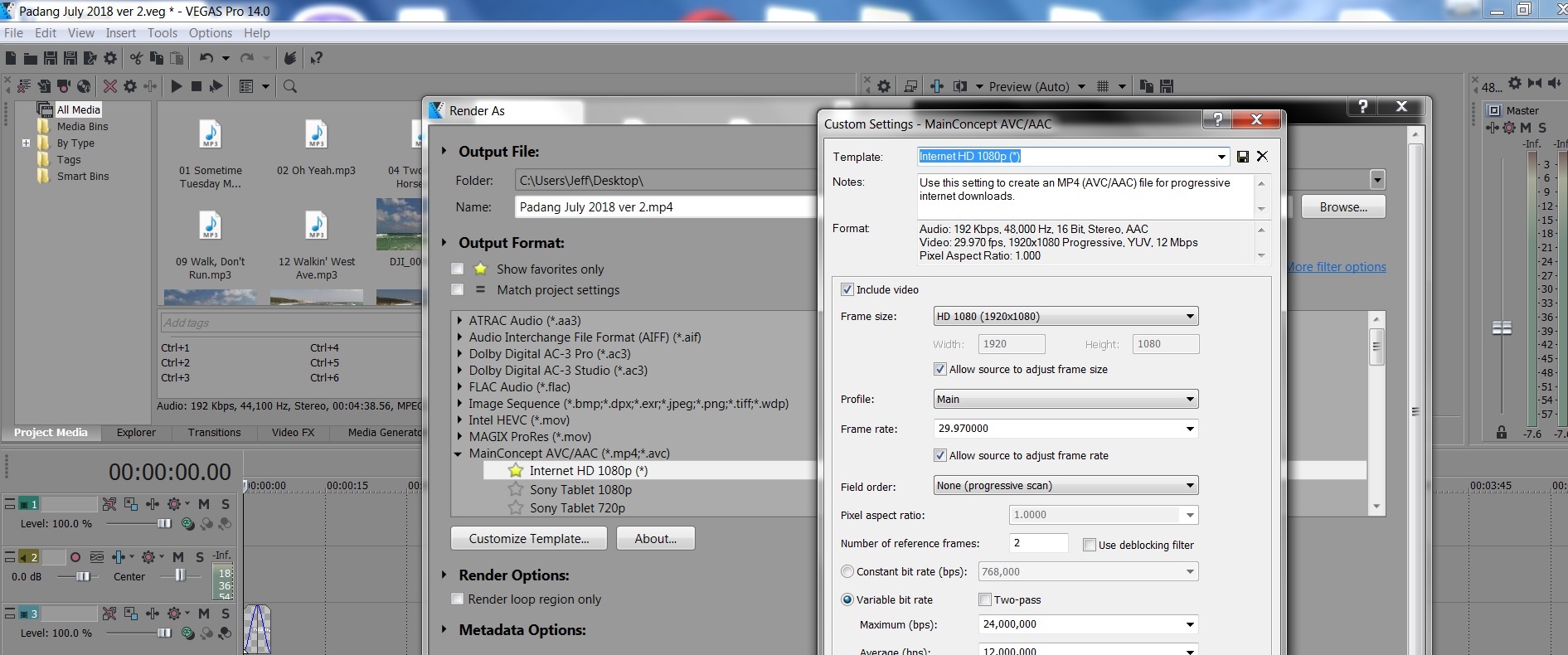The width and height of the screenshot is (1568, 655).
Task: Delete the template with the X icon beside Template field
Action: click(x=1262, y=157)
